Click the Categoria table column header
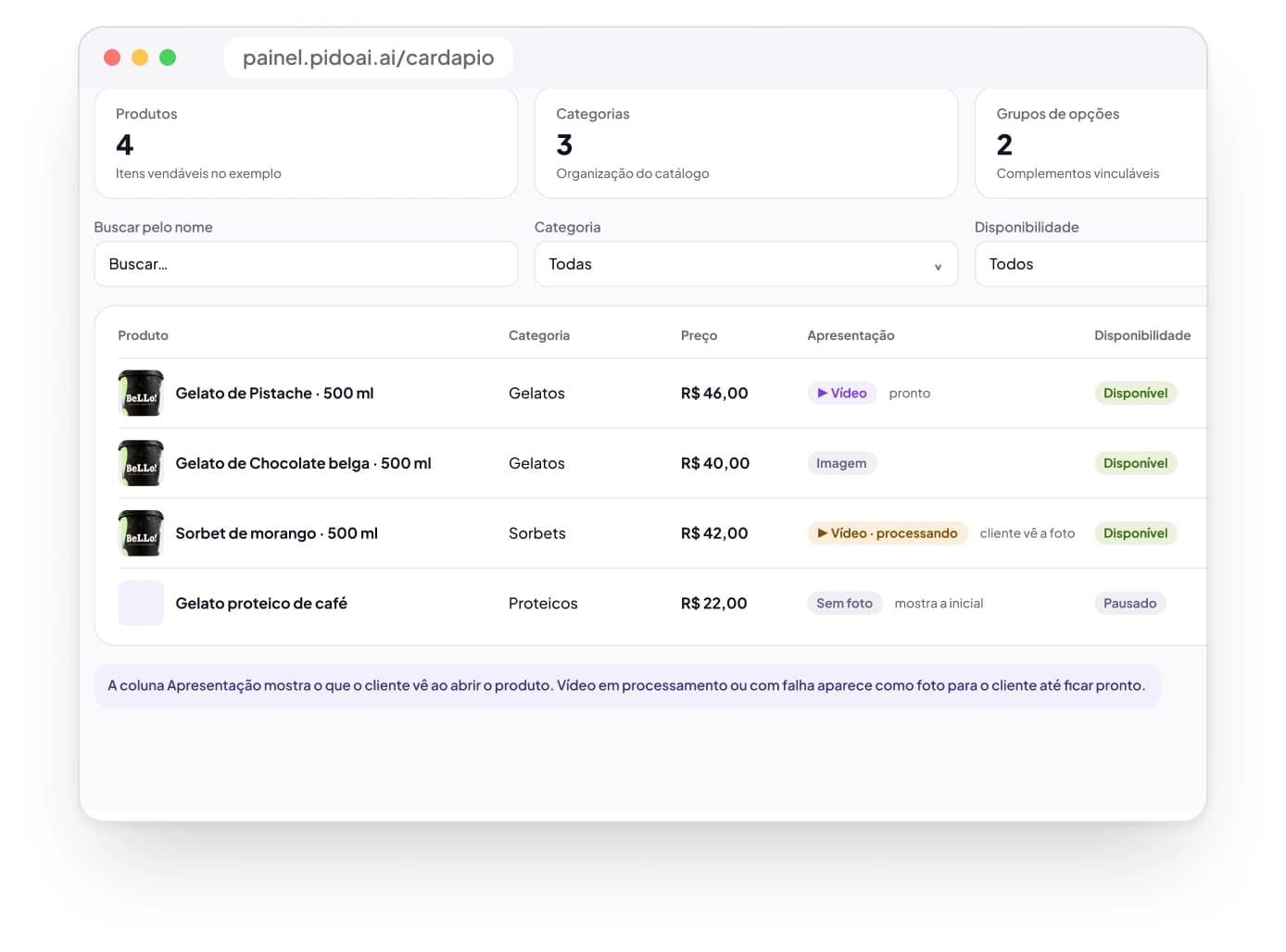 point(539,335)
